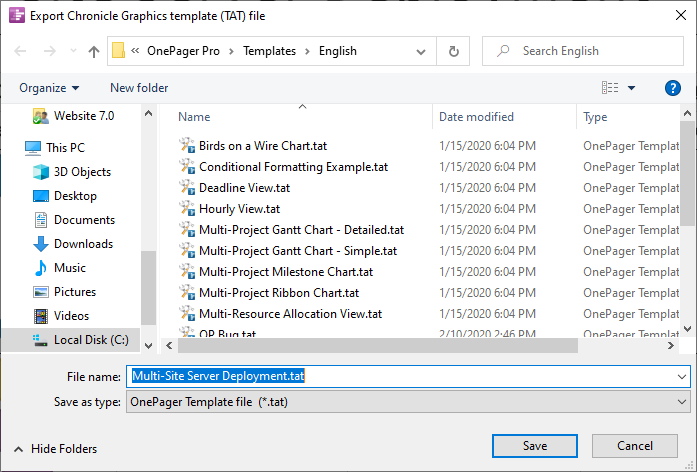The width and height of the screenshot is (697, 472).
Task: Select Multi-Project Gantt Chart - Detailed.tat icon
Action: (187, 230)
